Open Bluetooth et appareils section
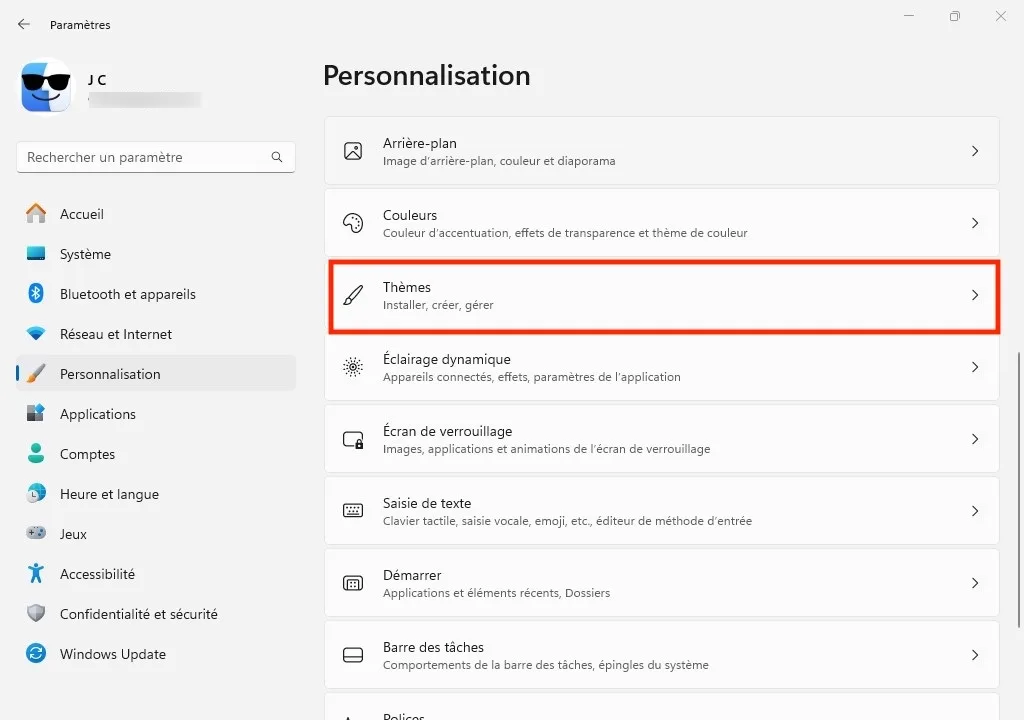The image size is (1024, 720). tap(127, 294)
